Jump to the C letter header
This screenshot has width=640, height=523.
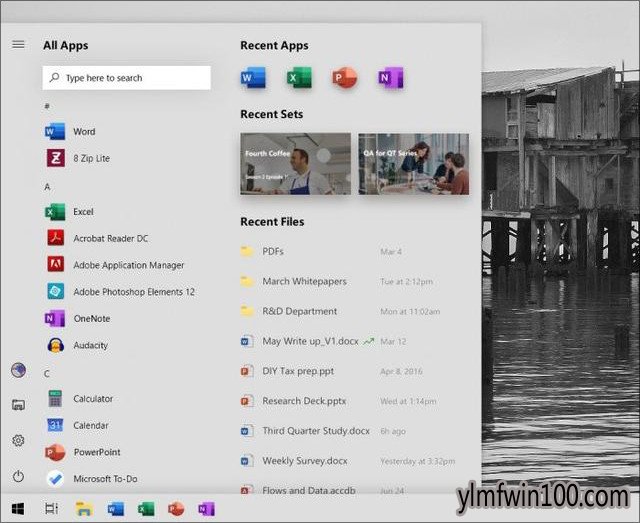pyautogui.click(x=47, y=374)
